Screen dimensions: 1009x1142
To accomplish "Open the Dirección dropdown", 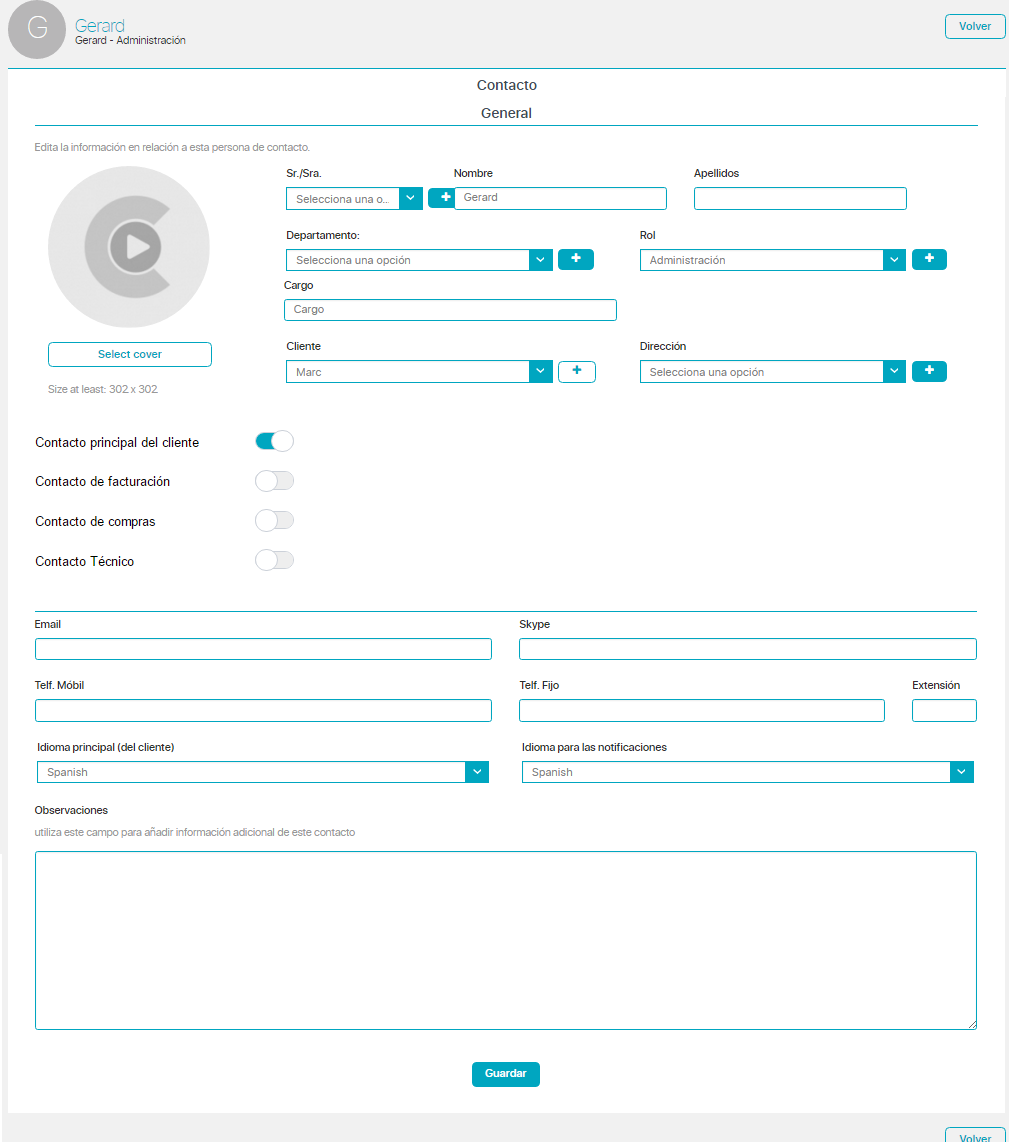I will 772,371.
